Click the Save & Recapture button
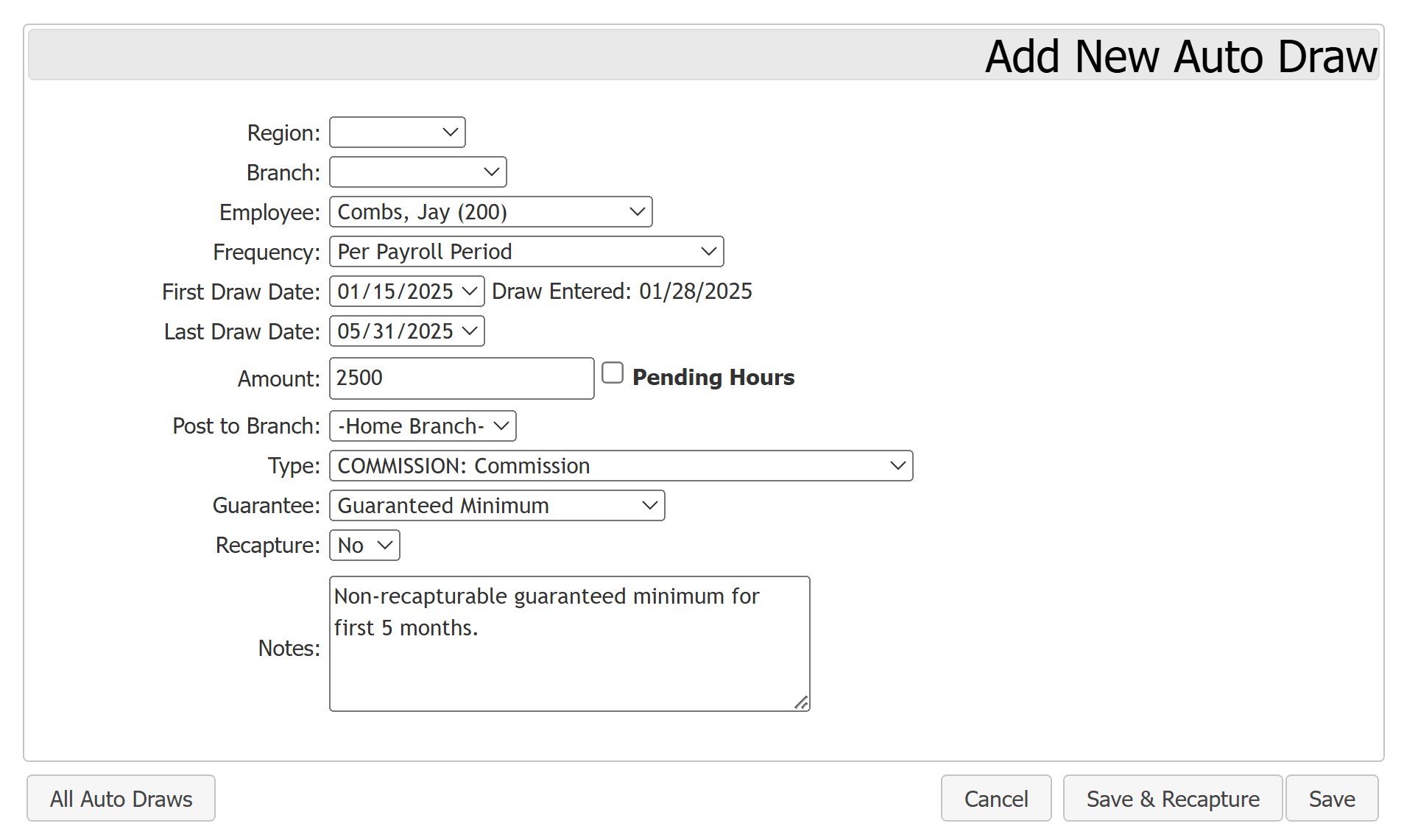This screenshot has height=840, width=1404. (1172, 799)
